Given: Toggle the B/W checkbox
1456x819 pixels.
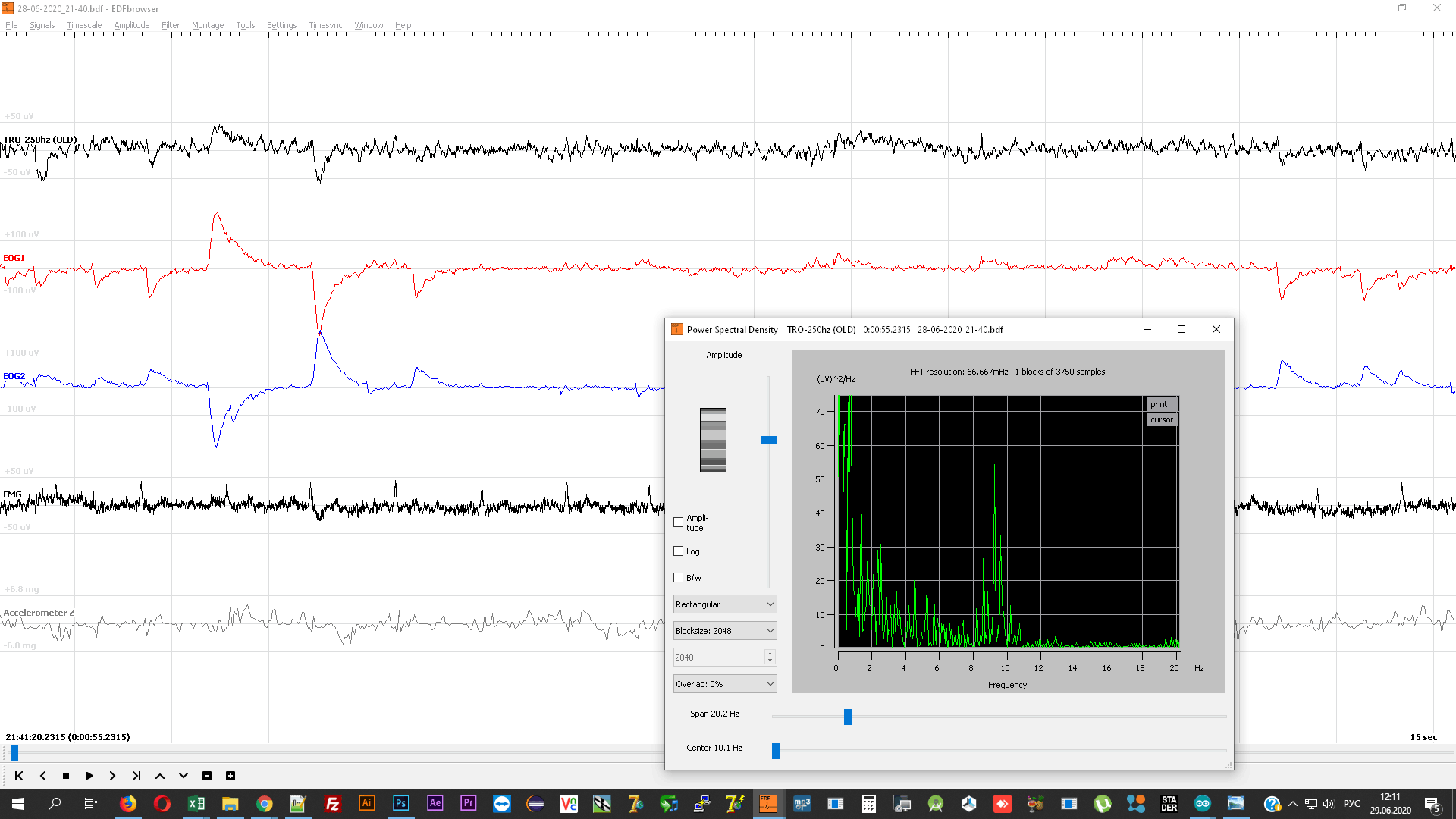Looking at the screenshot, I should click(x=679, y=578).
